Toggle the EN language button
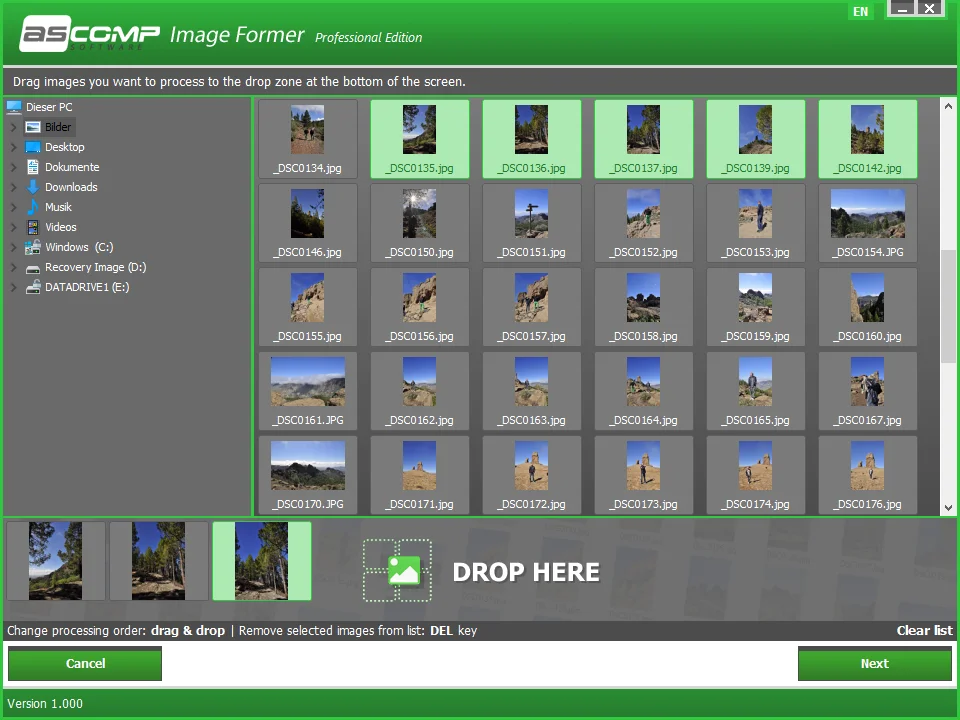960x720 pixels. point(861,11)
